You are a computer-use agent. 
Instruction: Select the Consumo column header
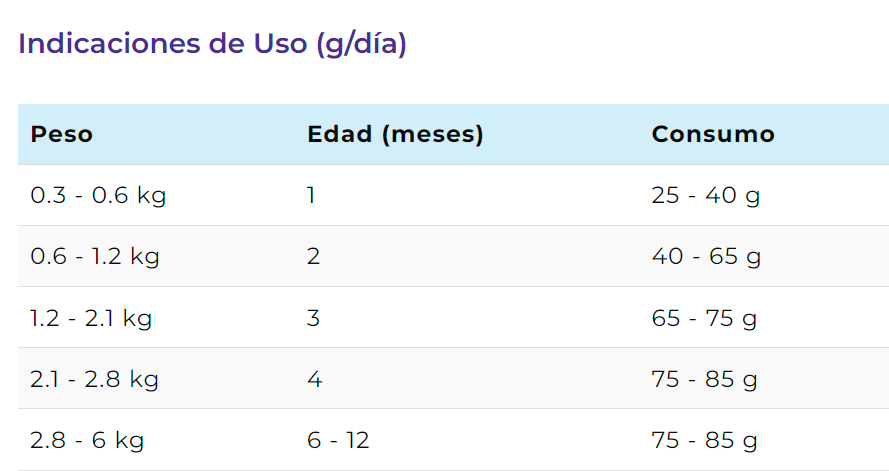tap(713, 134)
